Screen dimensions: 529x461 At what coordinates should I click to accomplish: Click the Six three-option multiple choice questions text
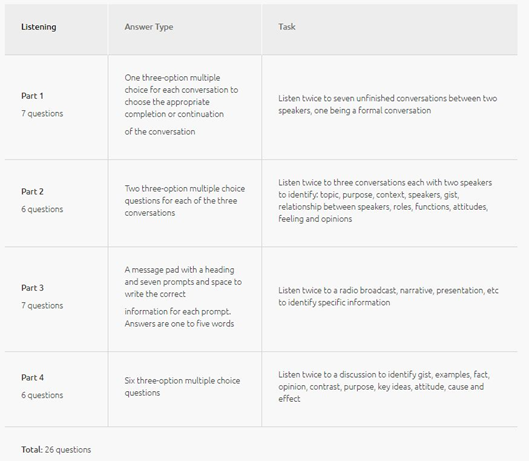tap(183, 387)
